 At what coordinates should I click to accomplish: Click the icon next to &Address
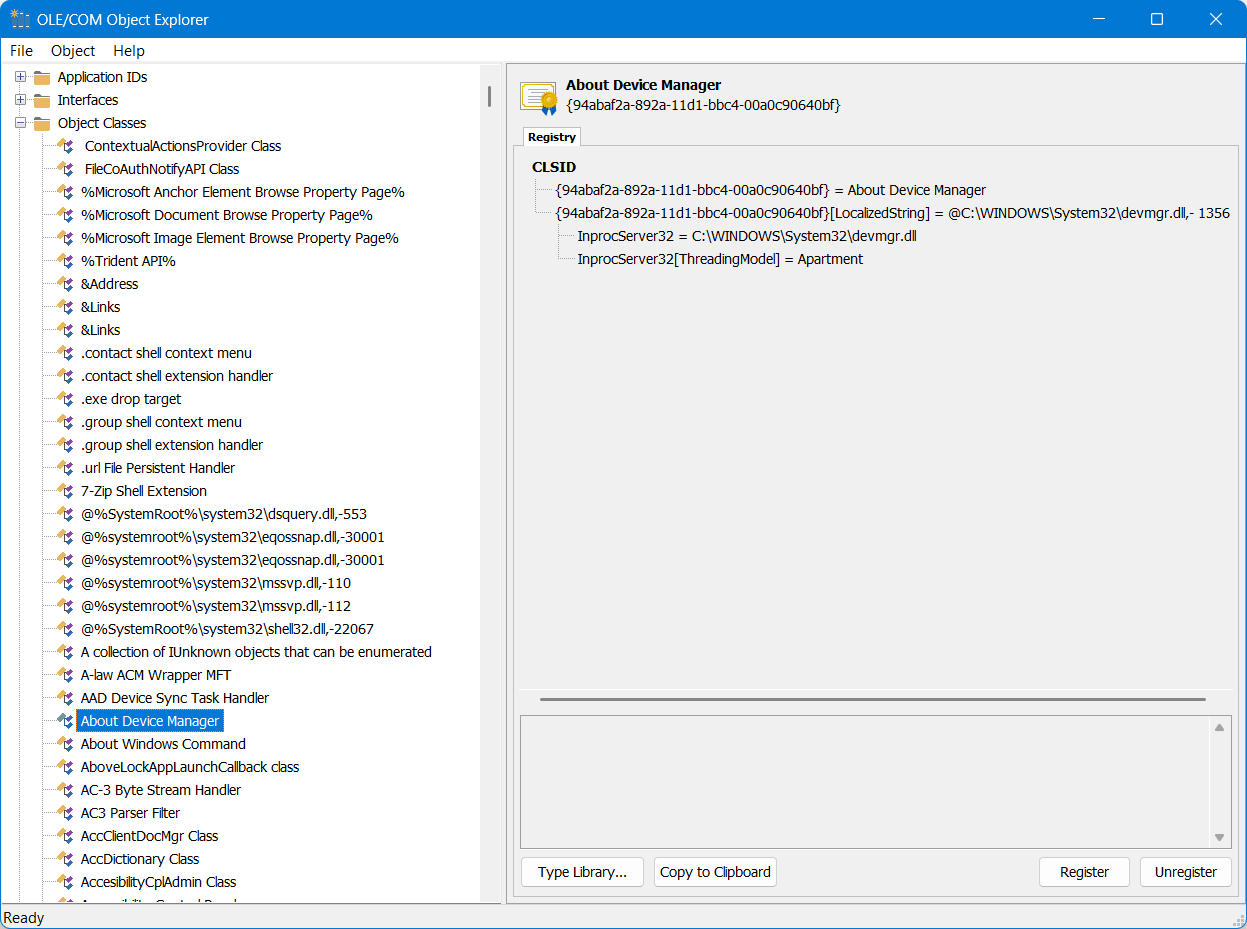(x=65, y=284)
